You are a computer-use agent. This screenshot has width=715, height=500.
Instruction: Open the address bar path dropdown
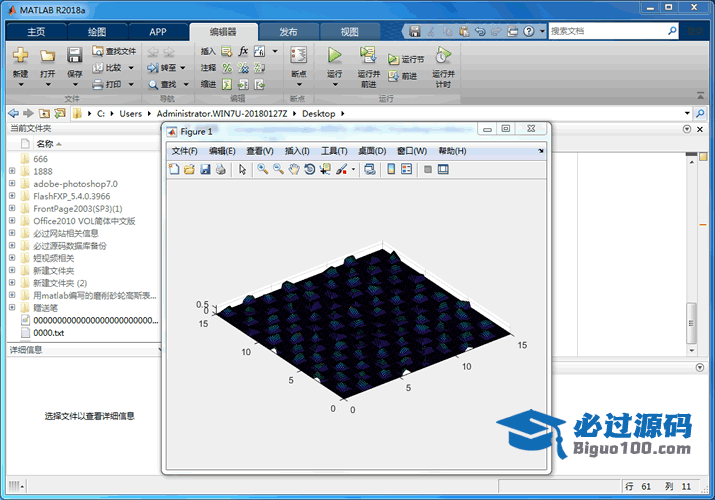point(687,113)
